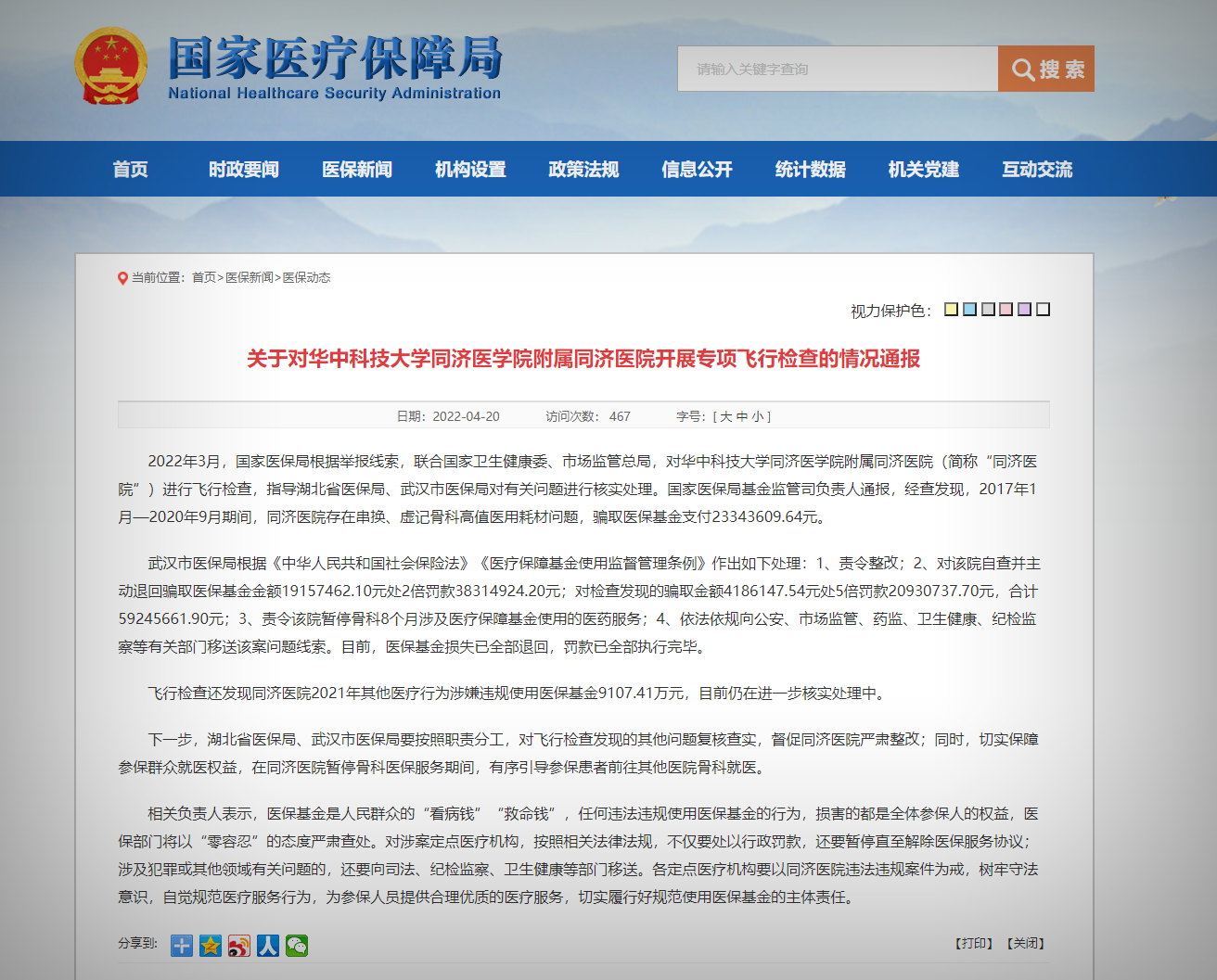Focus the keyword search input field
This screenshot has height=980, width=1217.
click(838, 69)
